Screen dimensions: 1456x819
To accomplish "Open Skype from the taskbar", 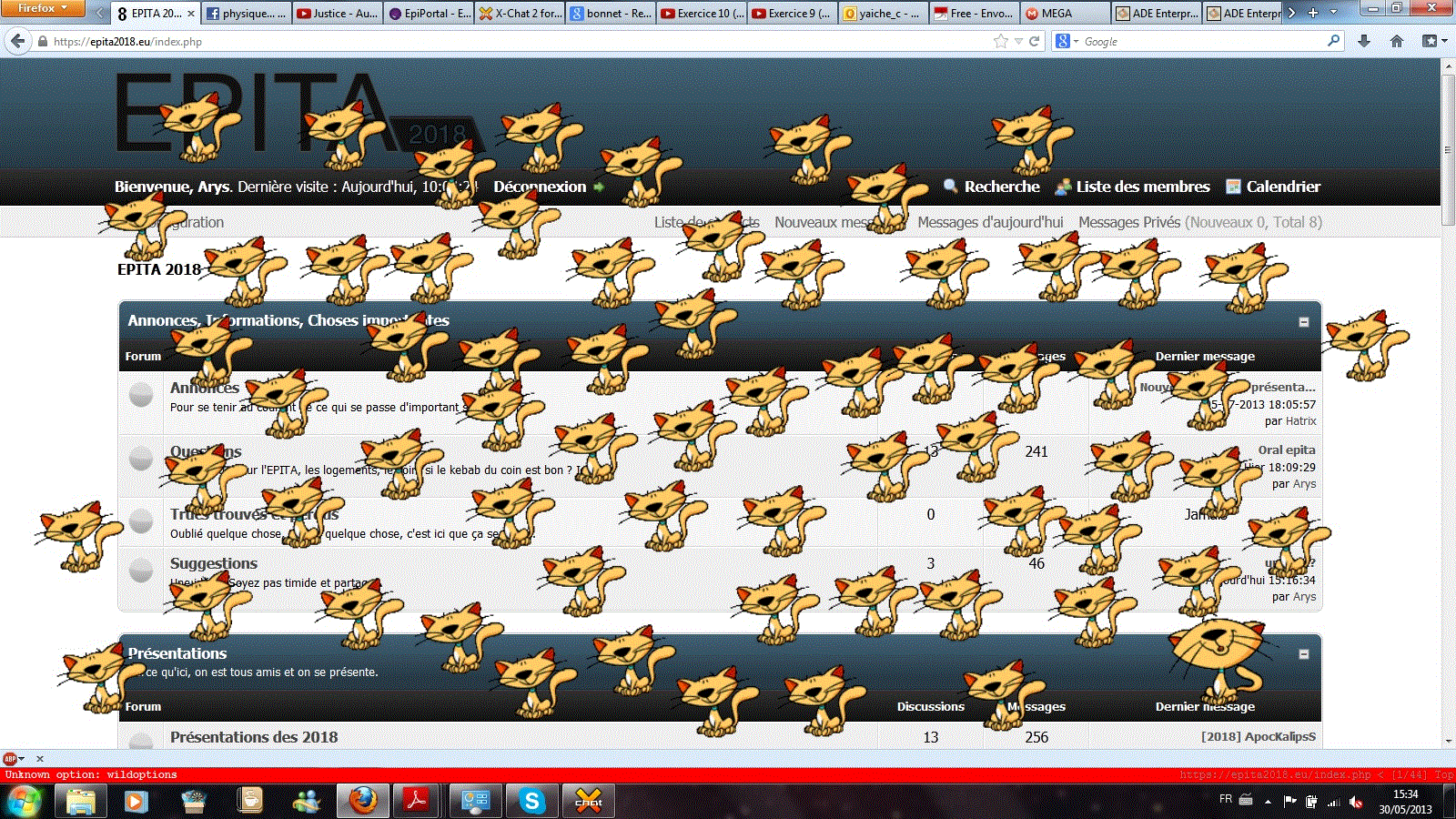I will [x=532, y=801].
